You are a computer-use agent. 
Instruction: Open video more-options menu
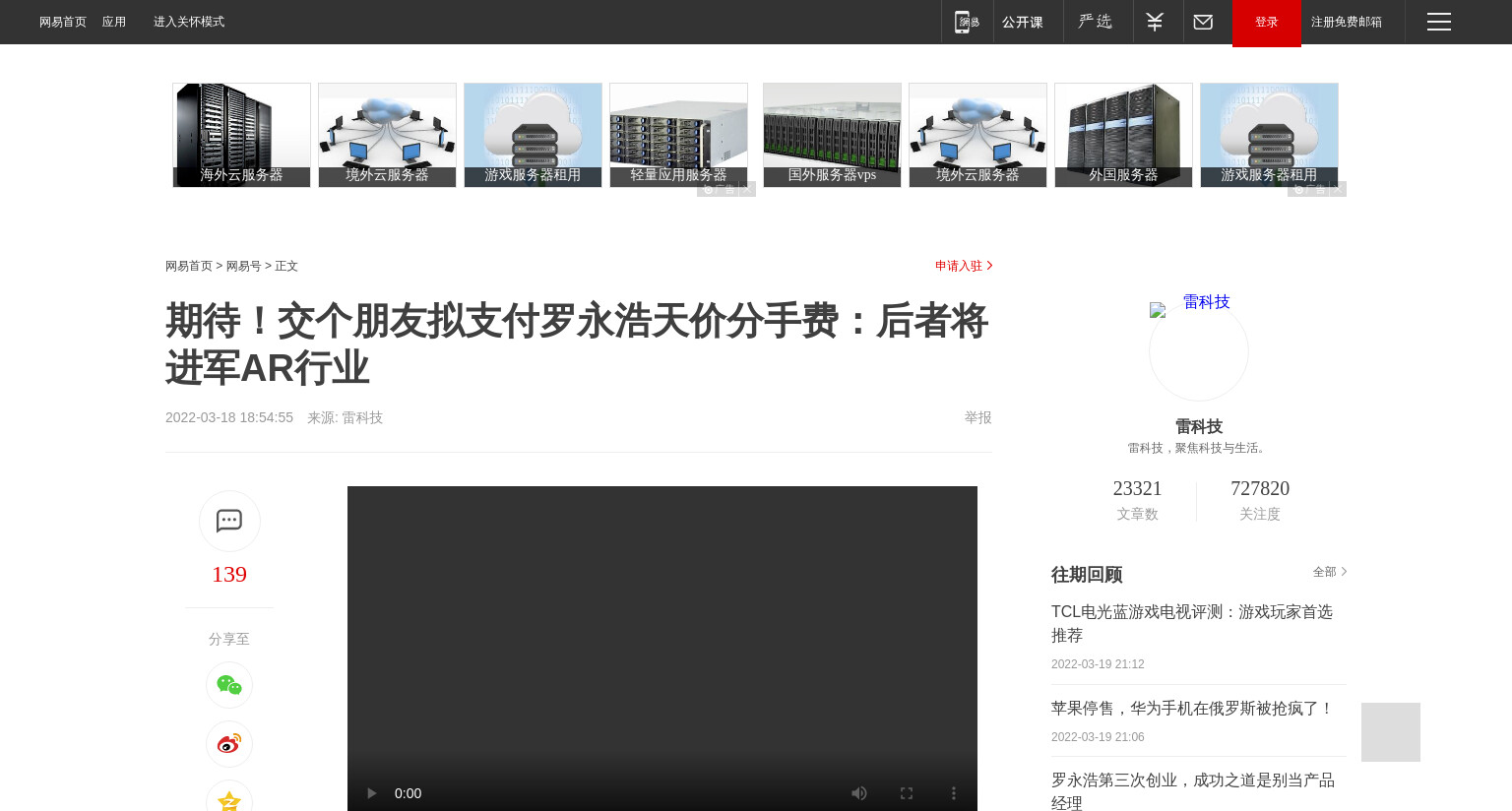tap(953, 793)
